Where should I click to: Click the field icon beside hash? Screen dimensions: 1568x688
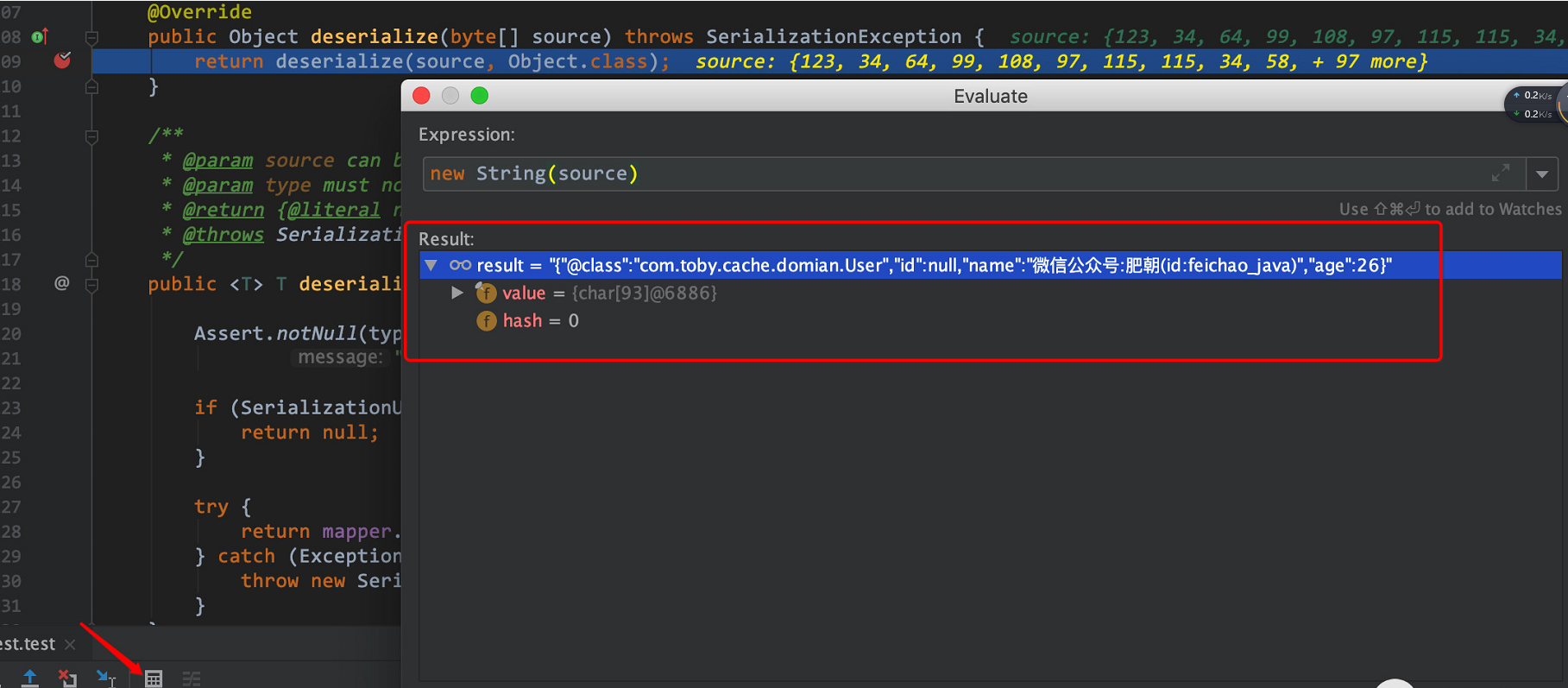coord(487,320)
